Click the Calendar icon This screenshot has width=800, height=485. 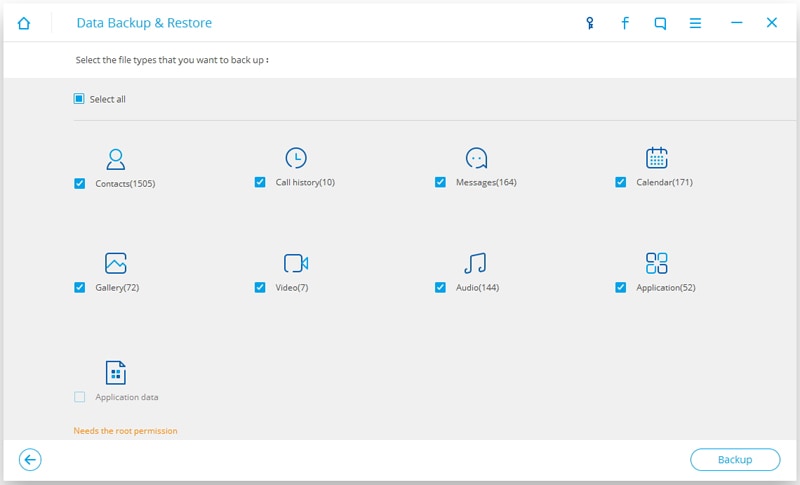click(x=657, y=158)
